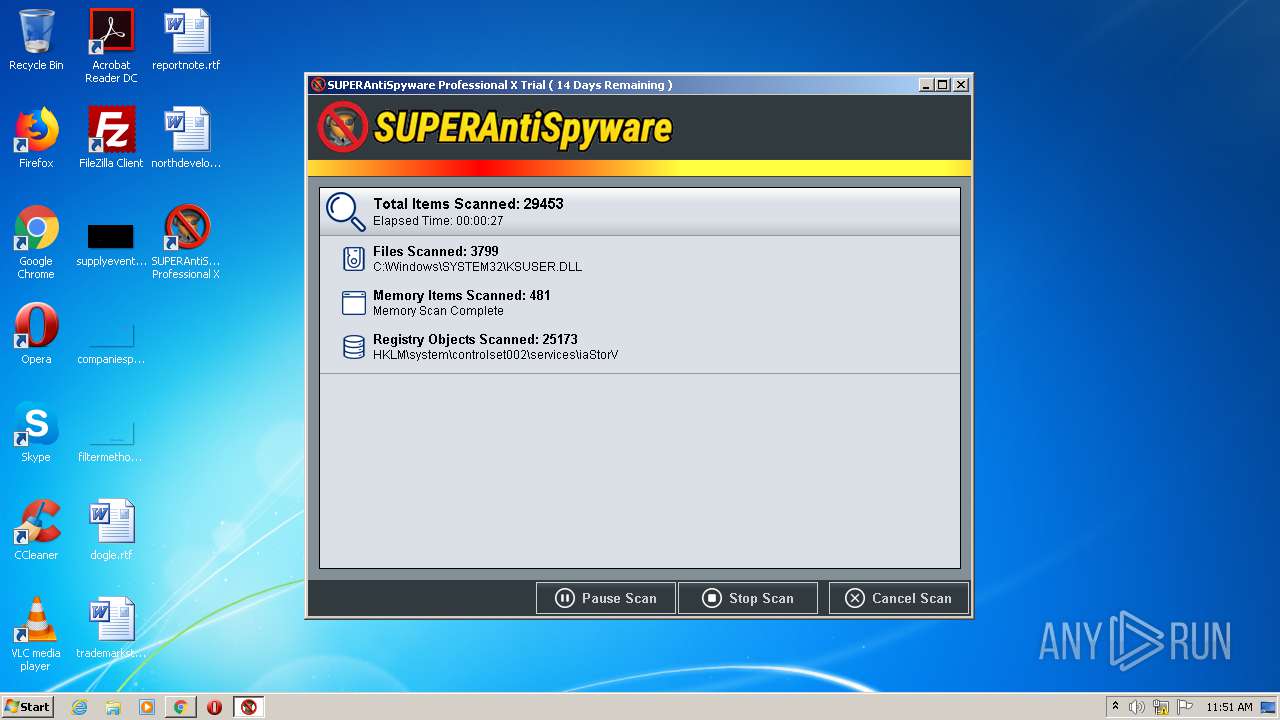This screenshot has height=720, width=1280.
Task: Open Recycle Bin desktop icon
Action: 36,40
